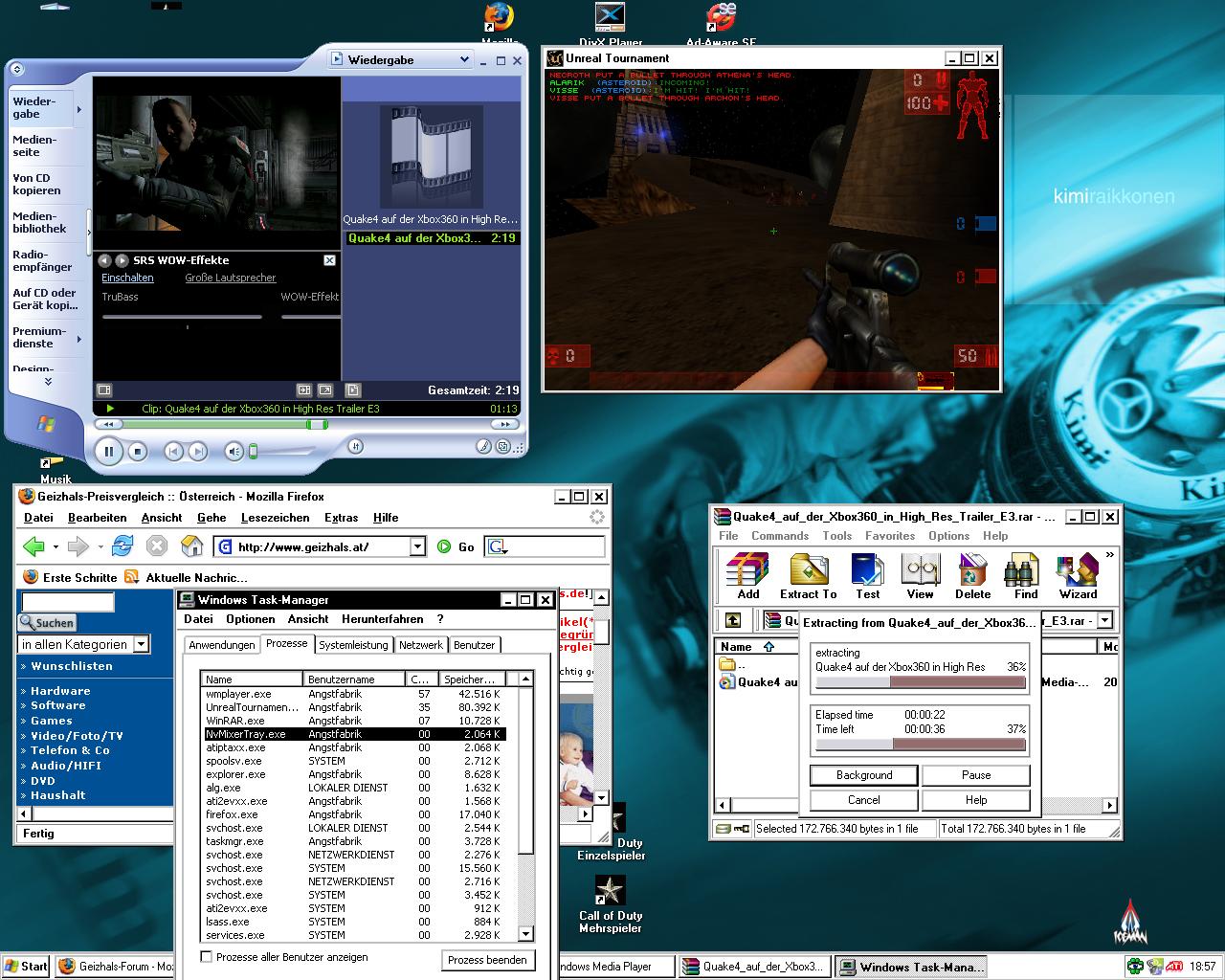Expand more sidebar items with double chevron
Viewport: 1225px width, 980px height.
click(48, 381)
